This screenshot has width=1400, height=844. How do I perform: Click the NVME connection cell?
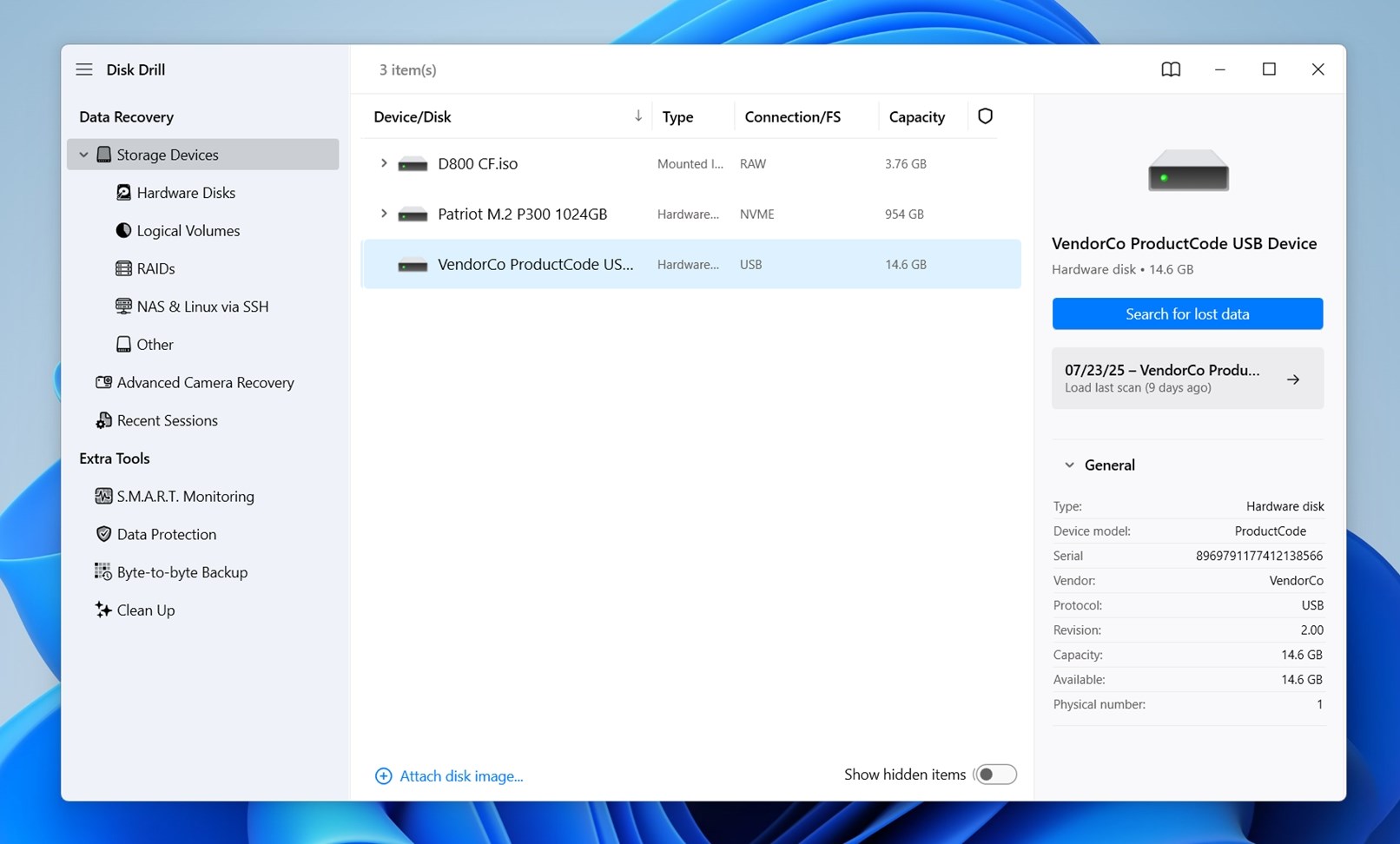click(756, 214)
